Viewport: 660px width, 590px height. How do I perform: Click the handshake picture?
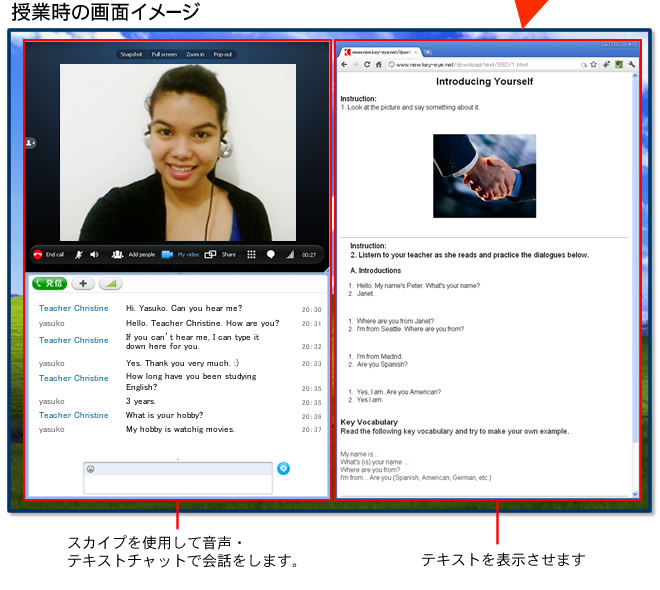point(484,176)
